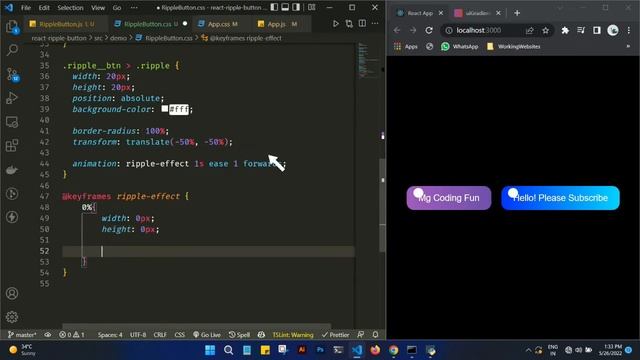Open changes compare icon in editor toolbar
The width and height of the screenshot is (640, 360).
coord(349,24)
